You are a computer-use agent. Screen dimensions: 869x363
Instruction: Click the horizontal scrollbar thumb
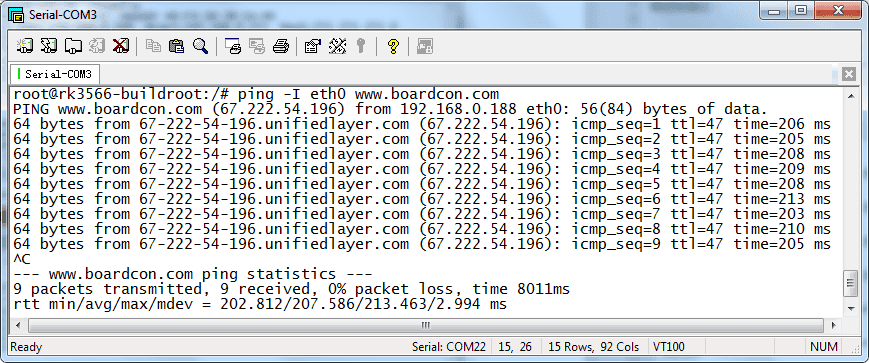pyautogui.click(x=426, y=325)
